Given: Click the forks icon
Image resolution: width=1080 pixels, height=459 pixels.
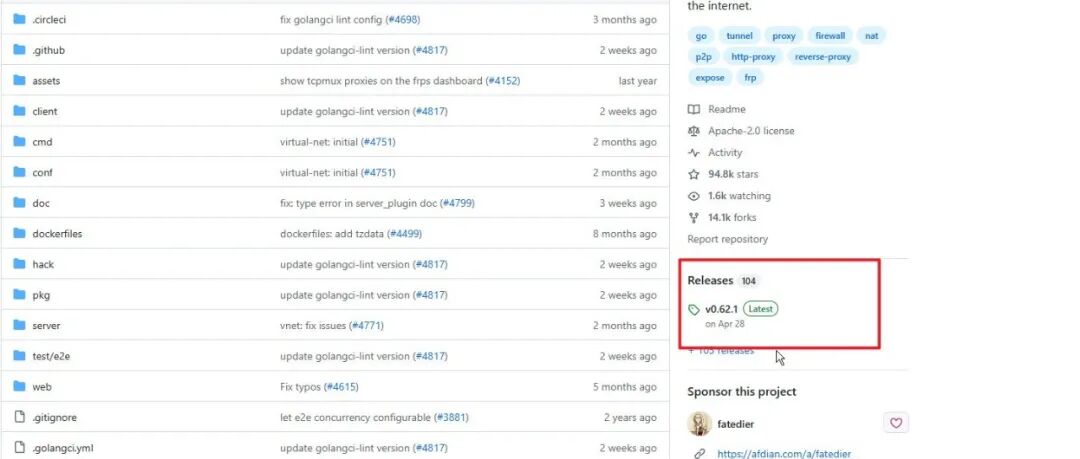Looking at the screenshot, I should [694, 217].
